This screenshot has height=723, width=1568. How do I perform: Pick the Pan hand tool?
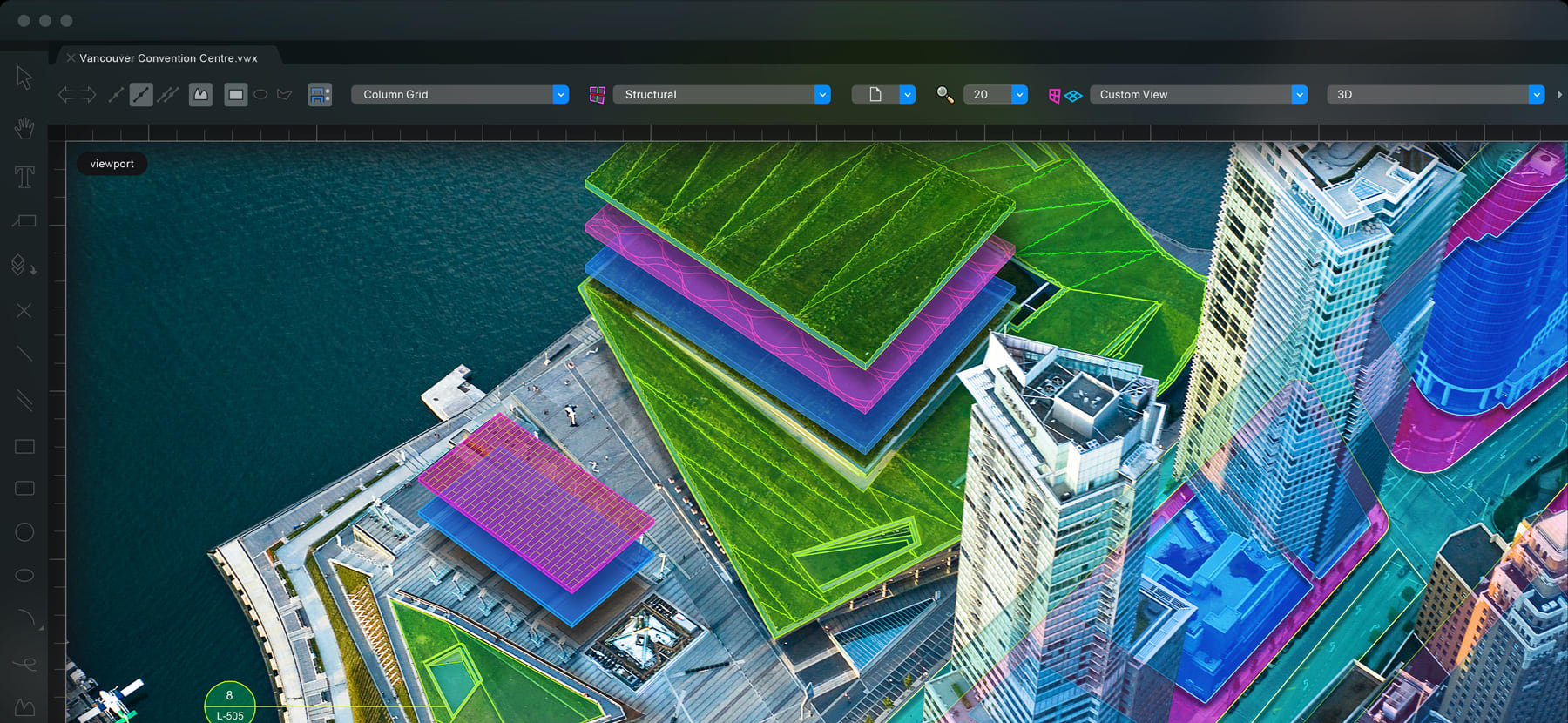pos(24,129)
